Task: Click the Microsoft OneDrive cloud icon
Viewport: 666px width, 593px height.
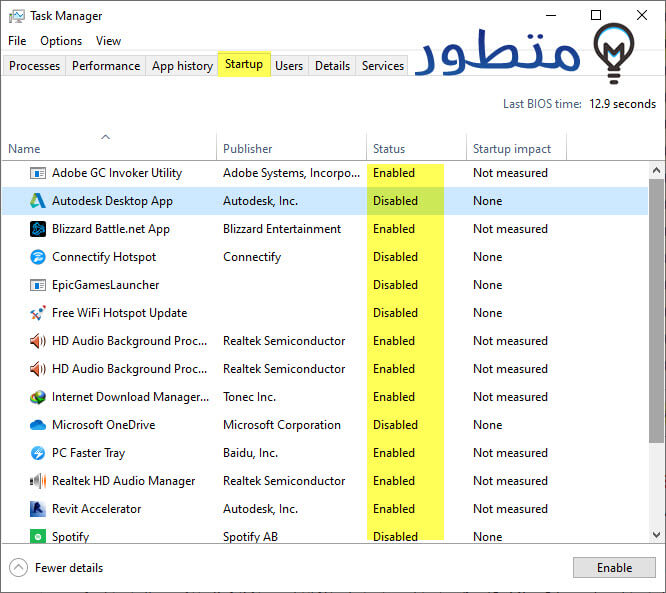Action: [38, 425]
